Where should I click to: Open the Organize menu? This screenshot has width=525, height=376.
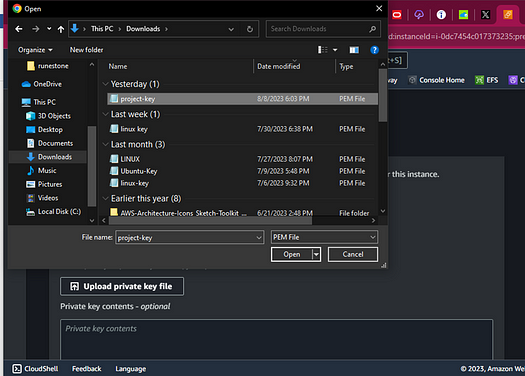click(35, 50)
